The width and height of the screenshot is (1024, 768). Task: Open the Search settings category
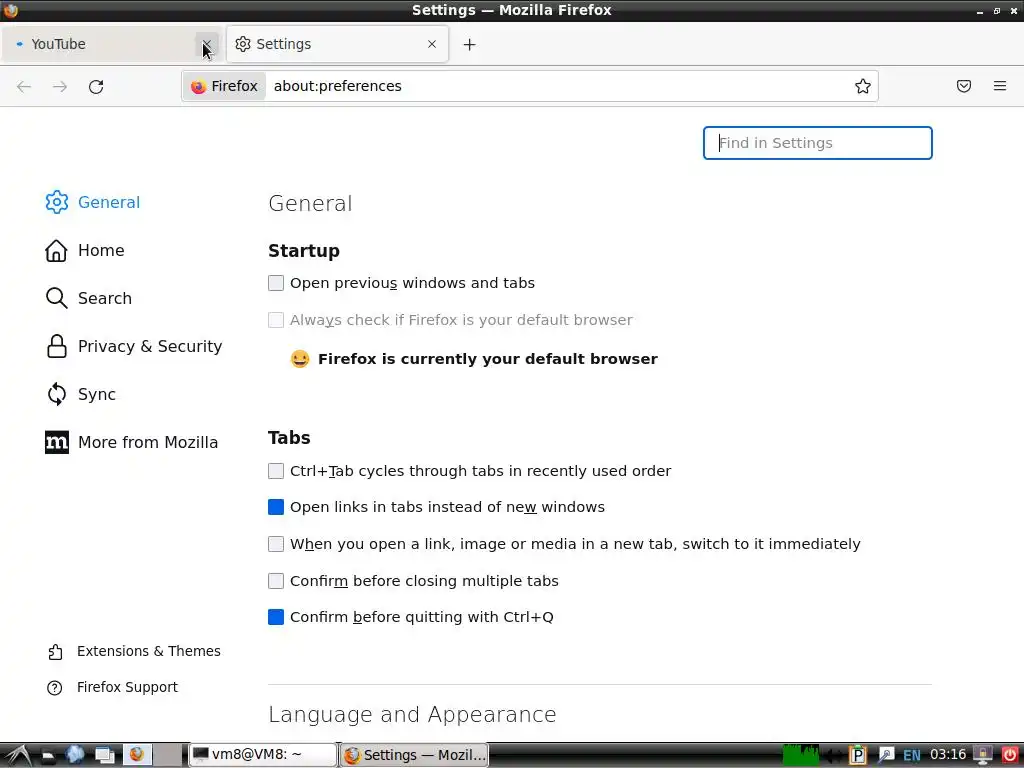pyautogui.click(x=89, y=298)
